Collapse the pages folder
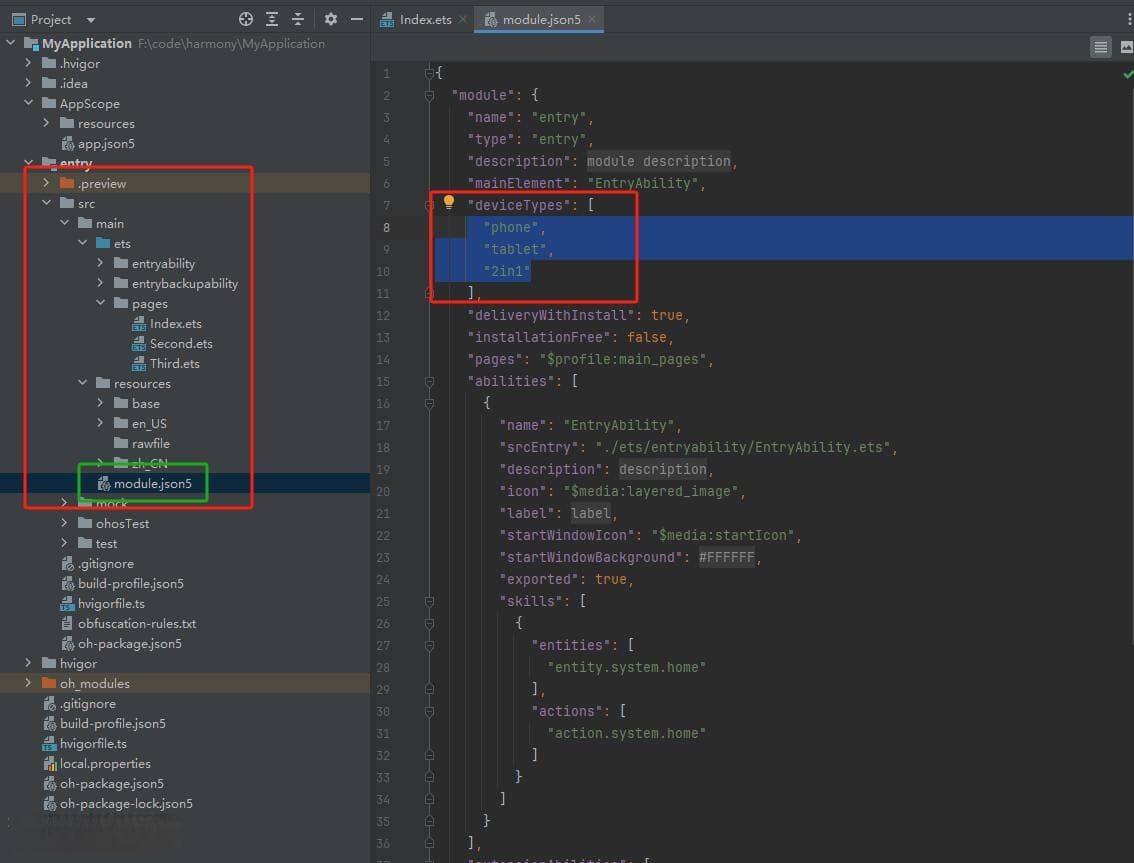The height and width of the screenshot is (863, 1134). coord(101,303)
